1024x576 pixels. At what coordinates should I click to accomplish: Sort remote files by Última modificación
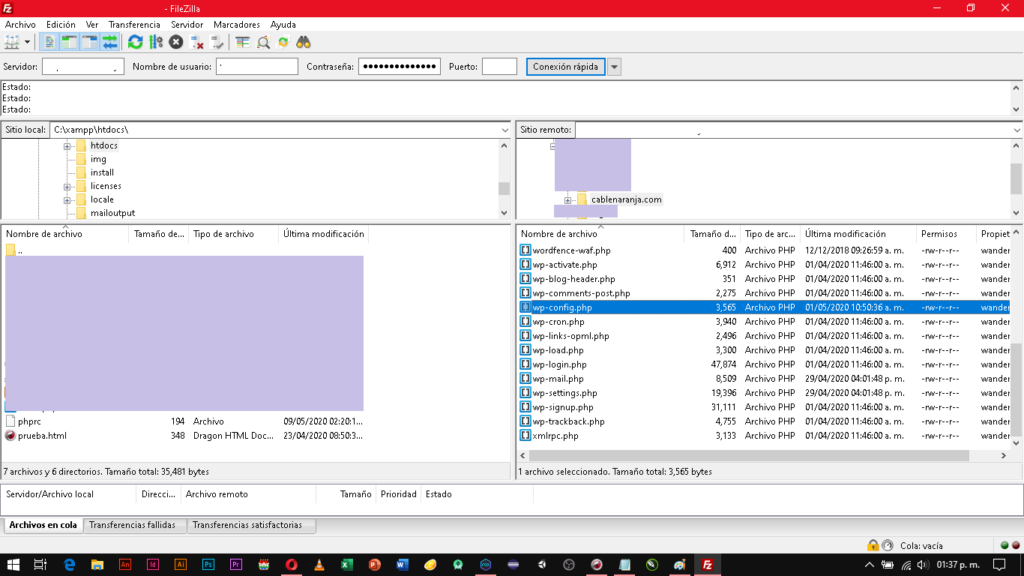(857, 234)
